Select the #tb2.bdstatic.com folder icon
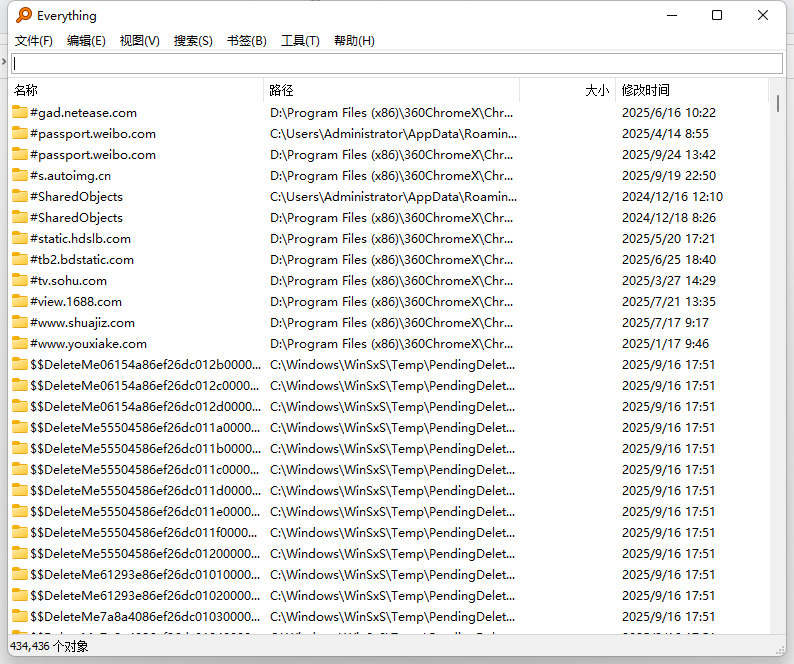Image resolution: width=794 pixels, height=664 pixels. (x=20, y=259)
